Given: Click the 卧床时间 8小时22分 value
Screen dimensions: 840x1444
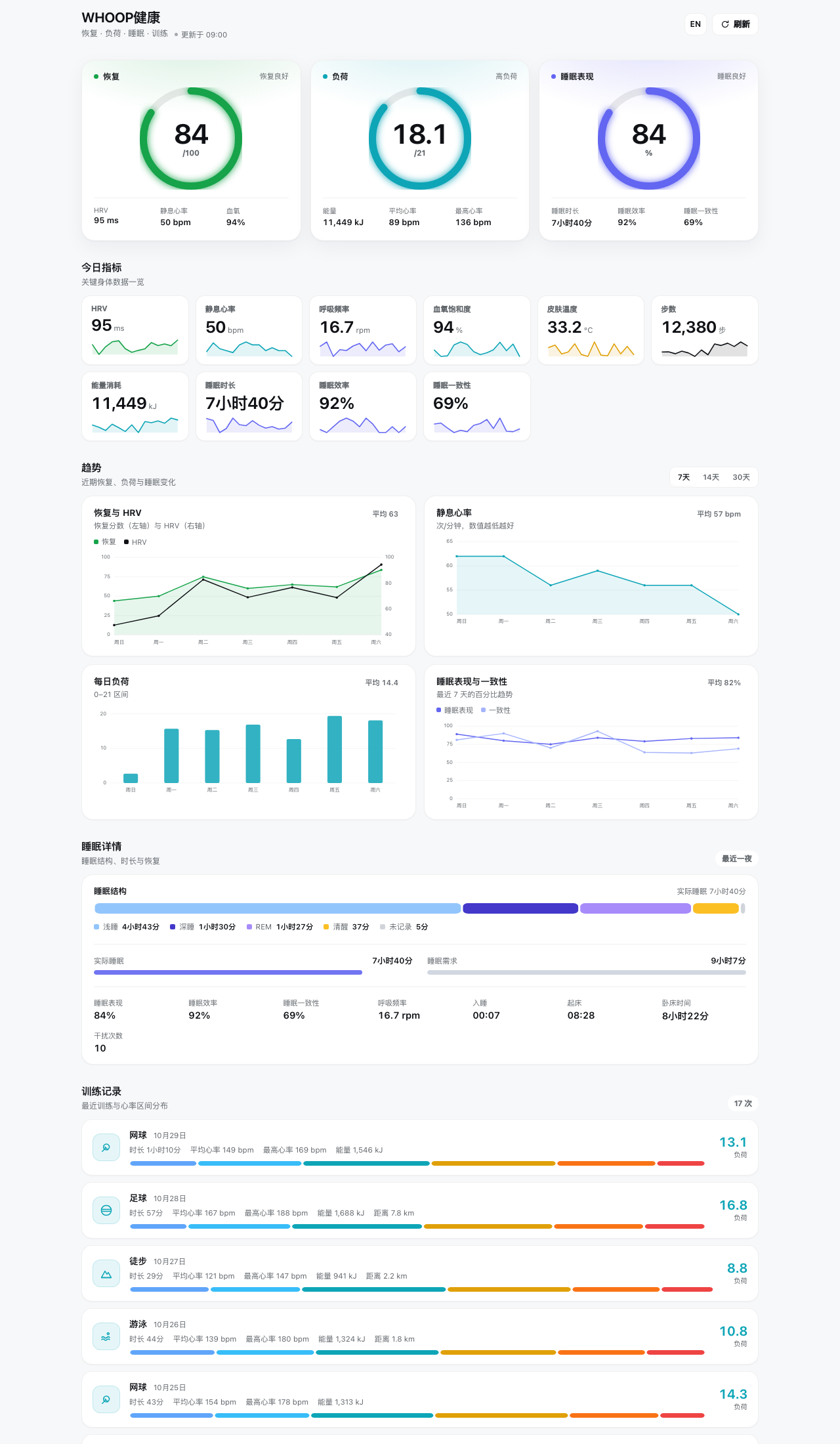Looking at the screenshot, I should tap(685, 1015).
